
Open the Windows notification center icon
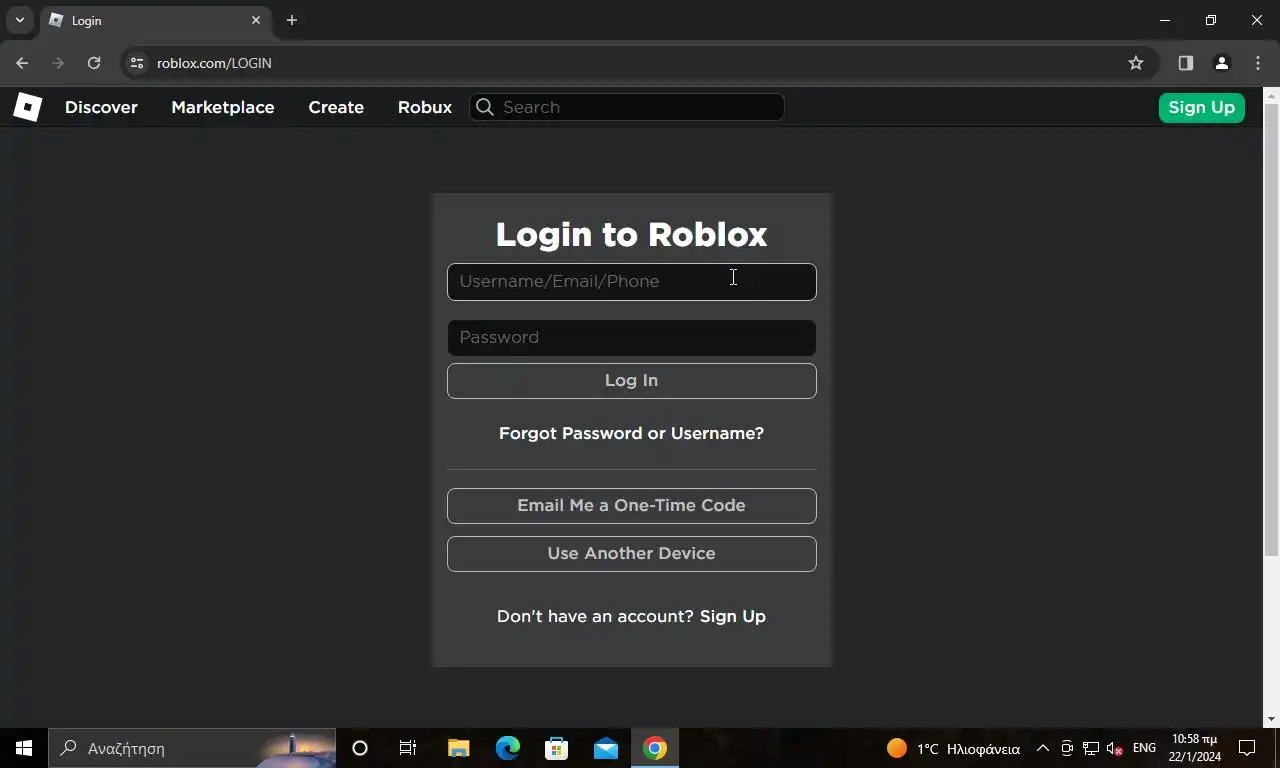(x=1247, y=748)
